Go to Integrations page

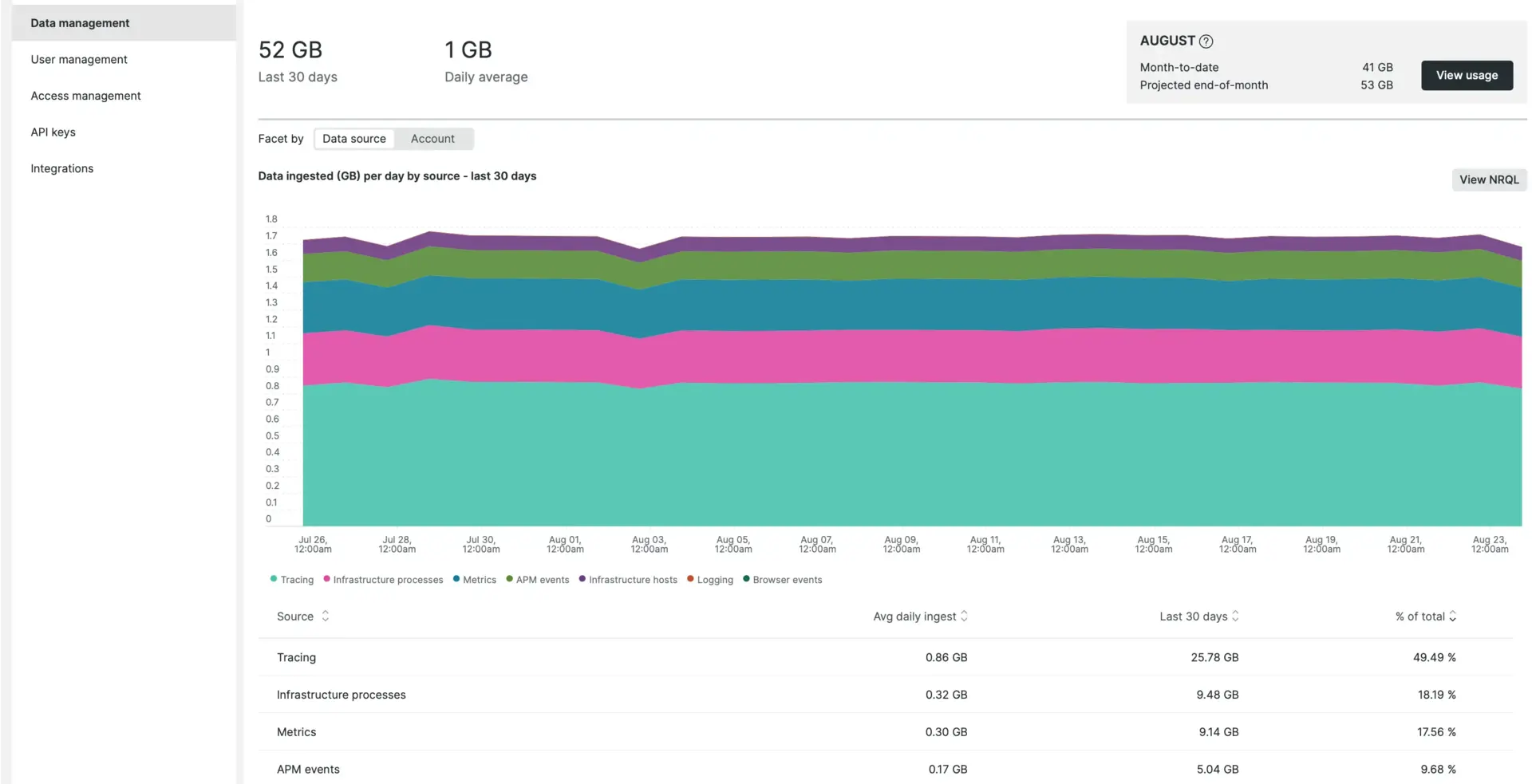[62, 168]
